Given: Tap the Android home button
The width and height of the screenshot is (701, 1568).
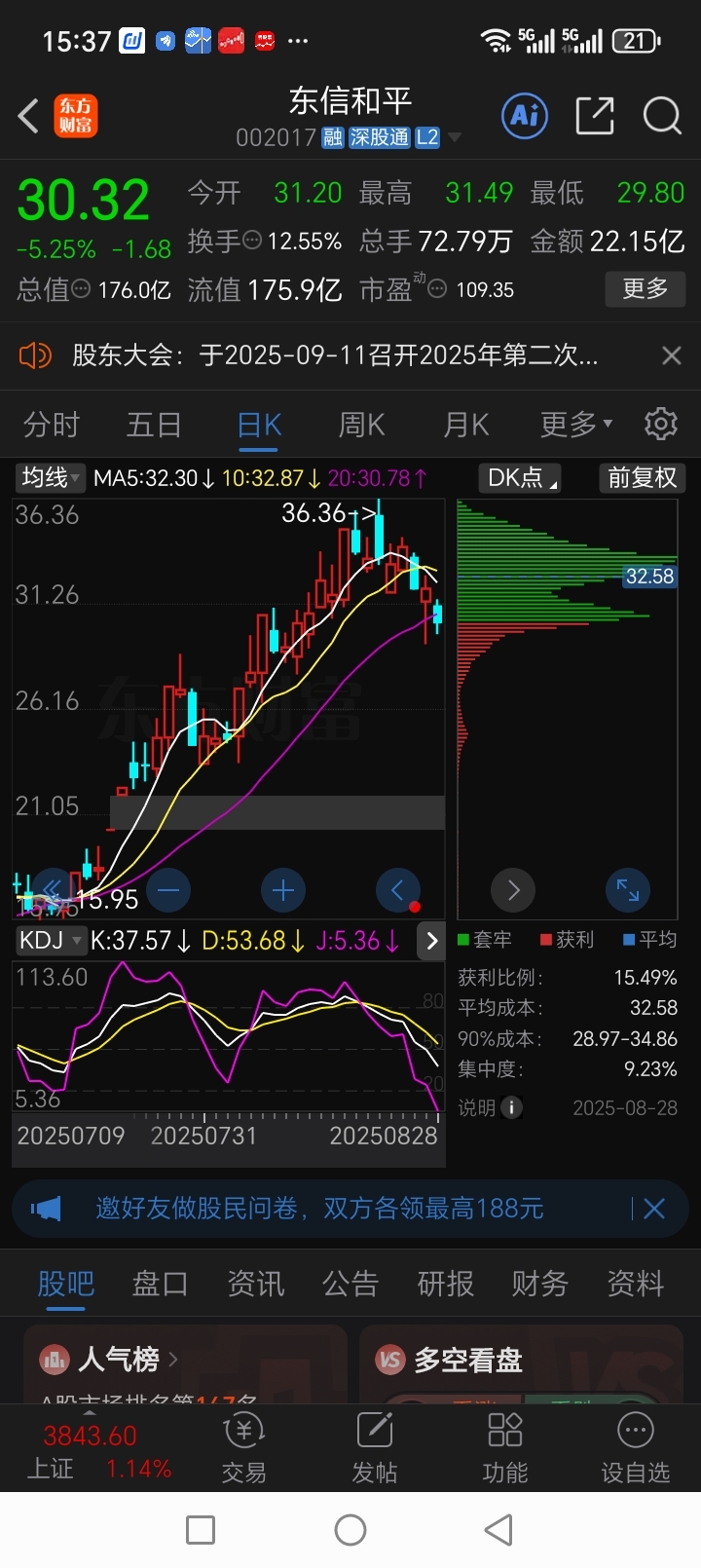Looking at the screenshot, I should coord(350,1530).
